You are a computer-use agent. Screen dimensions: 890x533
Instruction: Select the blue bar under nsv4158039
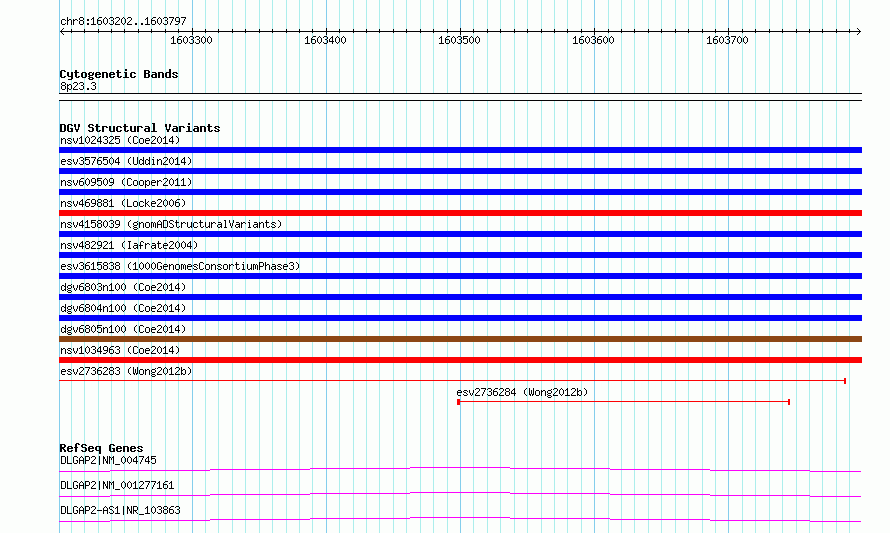point(460,234)
